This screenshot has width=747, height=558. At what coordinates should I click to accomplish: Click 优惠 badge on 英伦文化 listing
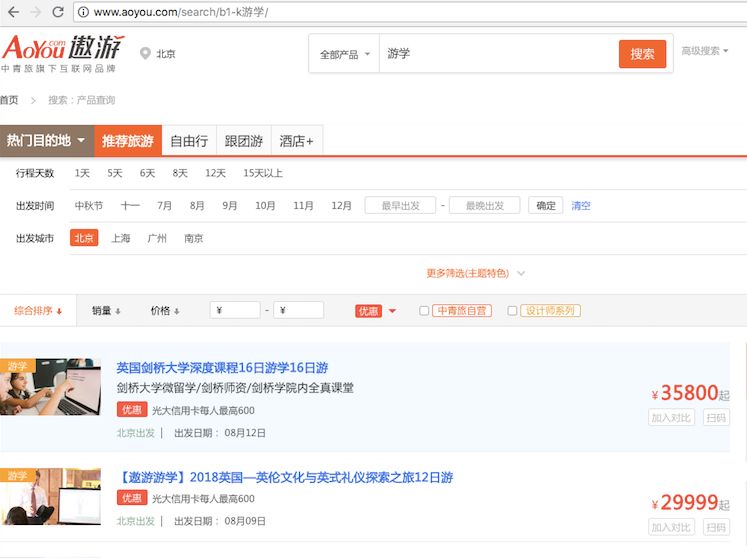(132, 498)
